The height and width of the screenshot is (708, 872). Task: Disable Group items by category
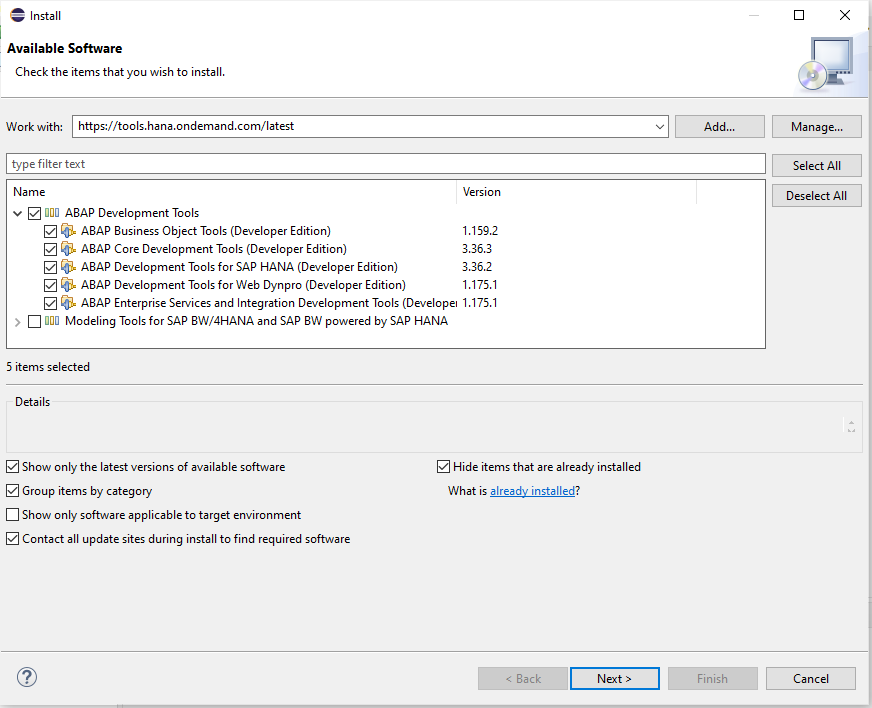(x=13, y=491)
